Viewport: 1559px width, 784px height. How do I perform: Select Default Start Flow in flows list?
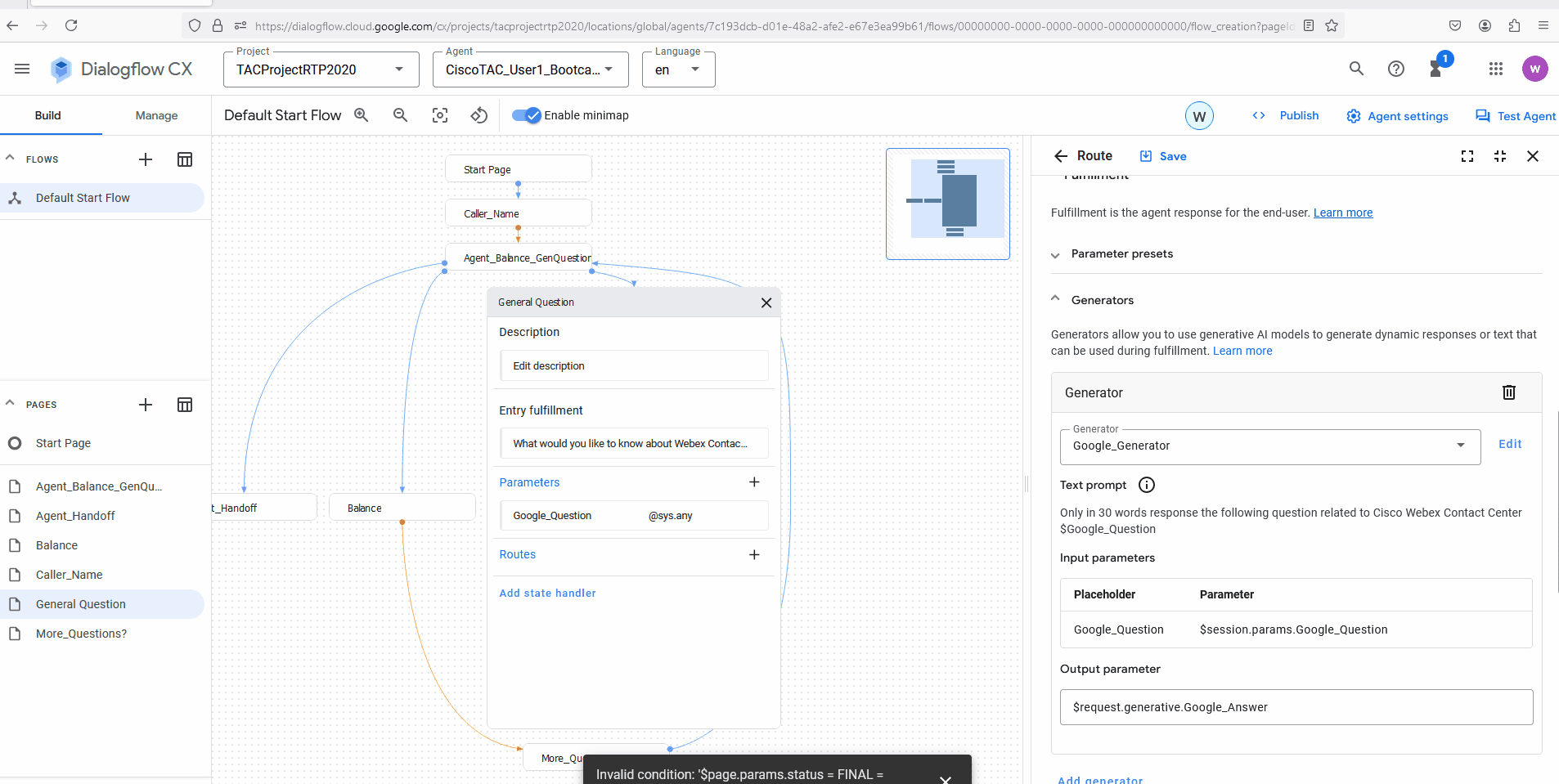pyautogui.click(x=102, y=198)
